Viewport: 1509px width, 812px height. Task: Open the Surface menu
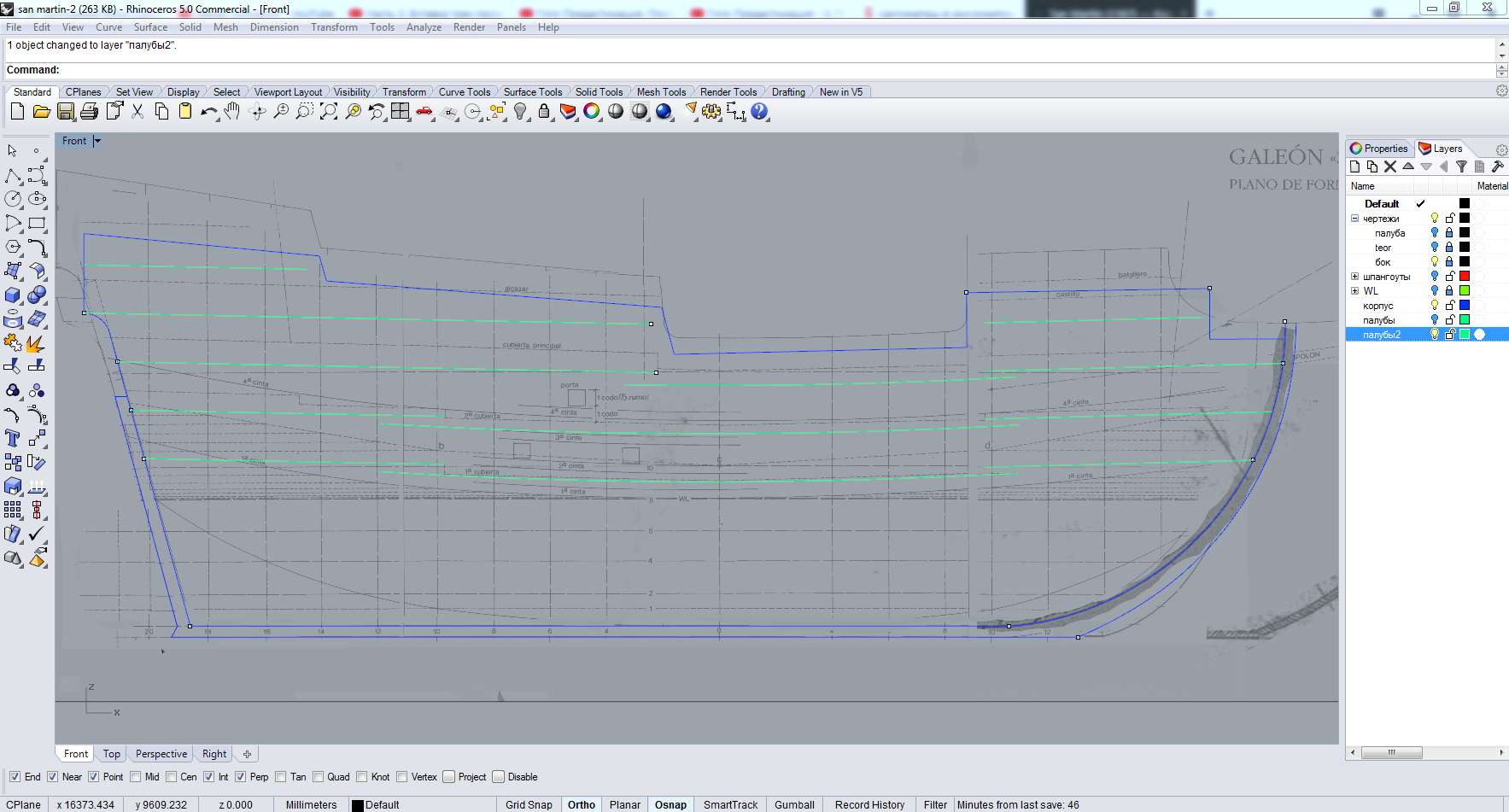tap(150, 27)
